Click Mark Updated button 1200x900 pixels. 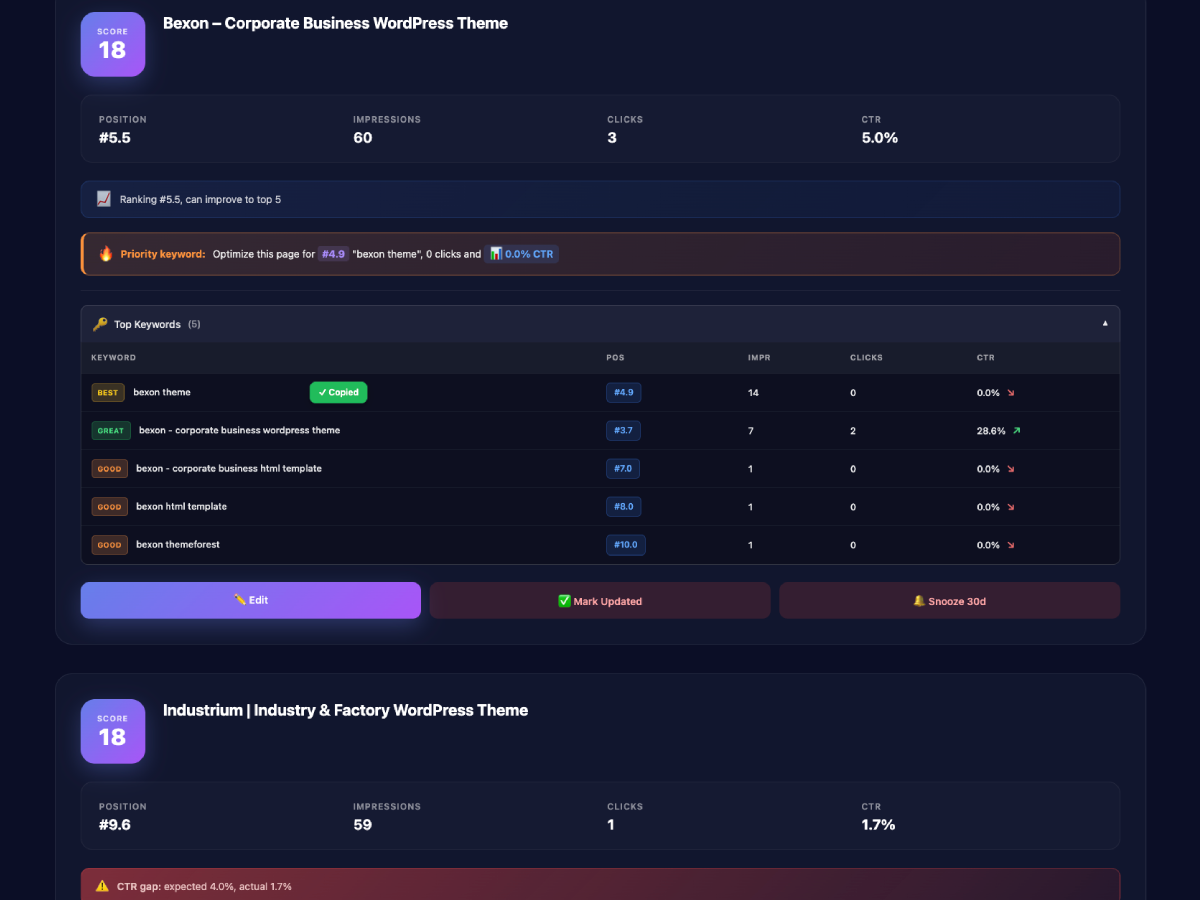(600, 601)
